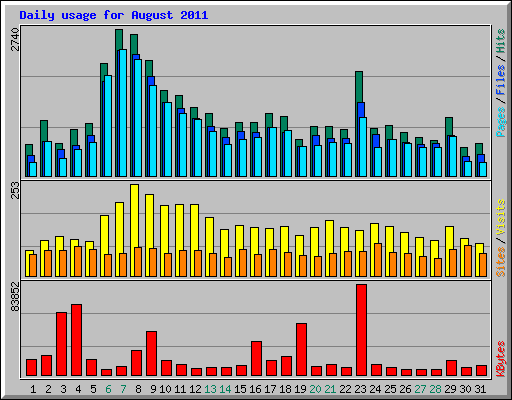512x400 pixels.
Task: Click the red 'KBytes' legend label
Action: [501, 359]
